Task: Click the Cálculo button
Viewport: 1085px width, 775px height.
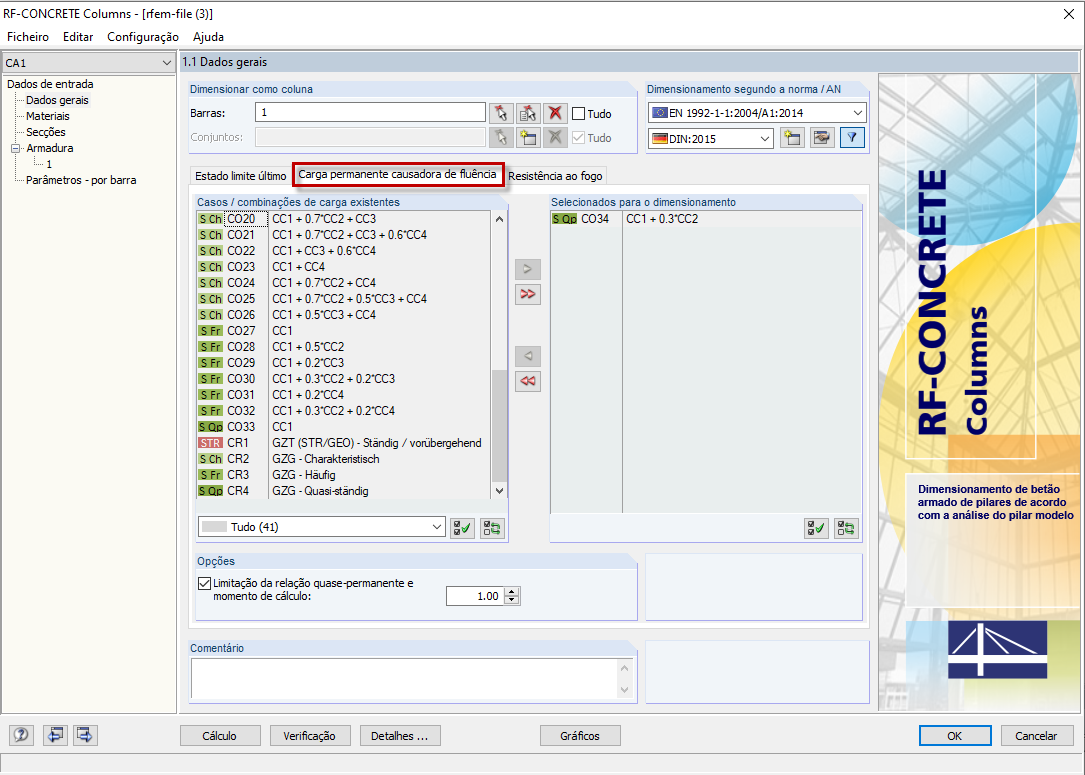Action: pyautogui.click(x=220, y=736)
